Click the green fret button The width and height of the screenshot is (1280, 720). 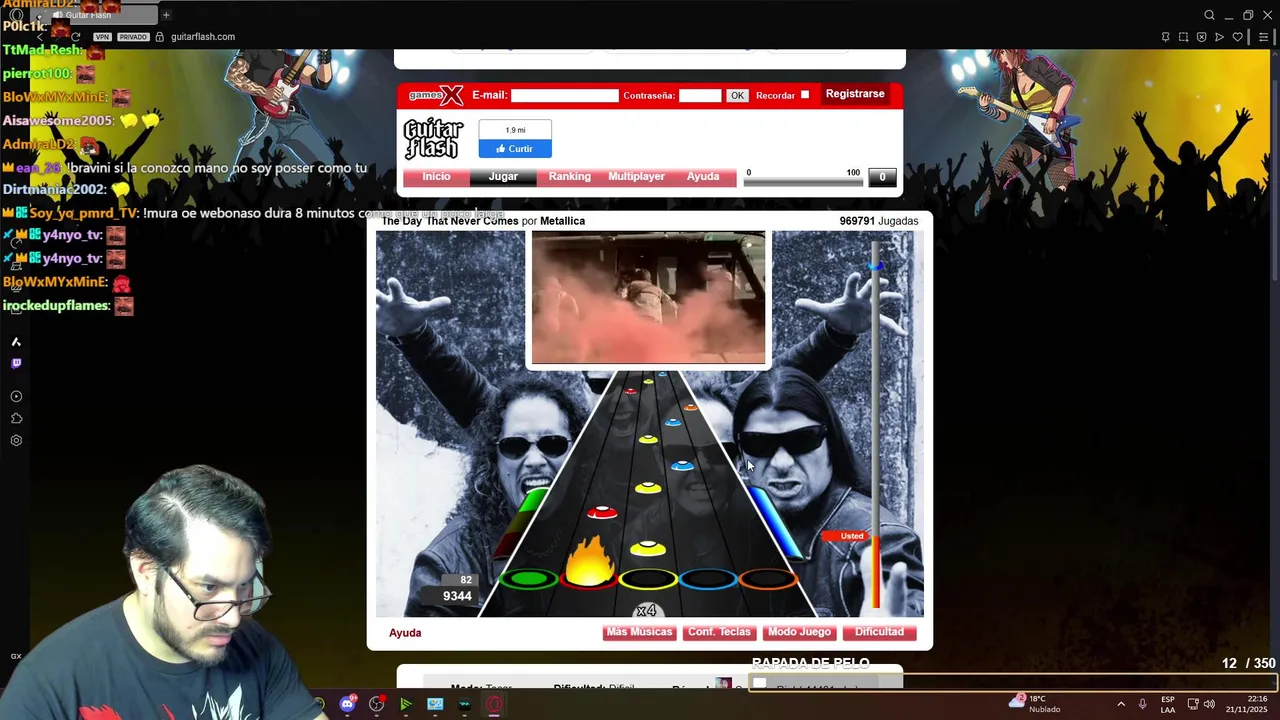528,578
